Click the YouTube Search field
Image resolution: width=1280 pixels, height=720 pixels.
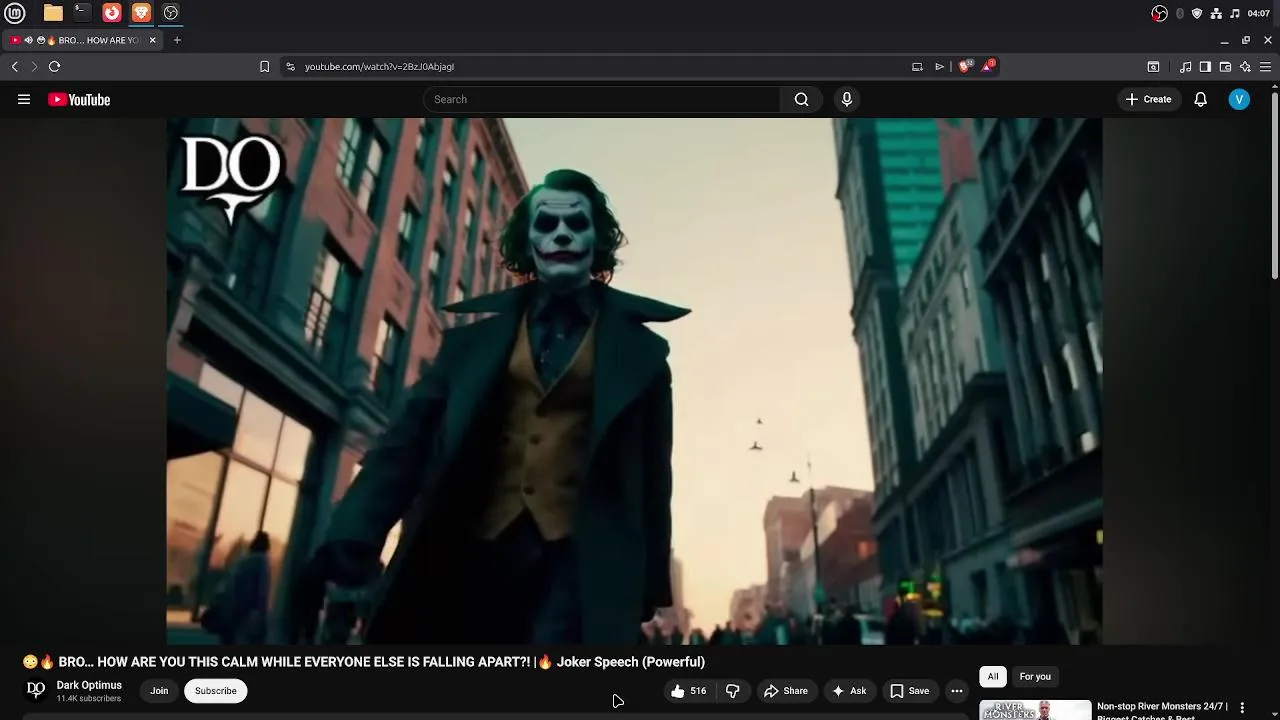pos(602,99)
